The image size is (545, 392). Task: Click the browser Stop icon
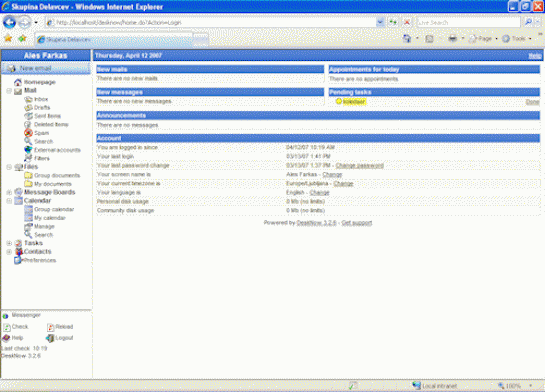407,23
